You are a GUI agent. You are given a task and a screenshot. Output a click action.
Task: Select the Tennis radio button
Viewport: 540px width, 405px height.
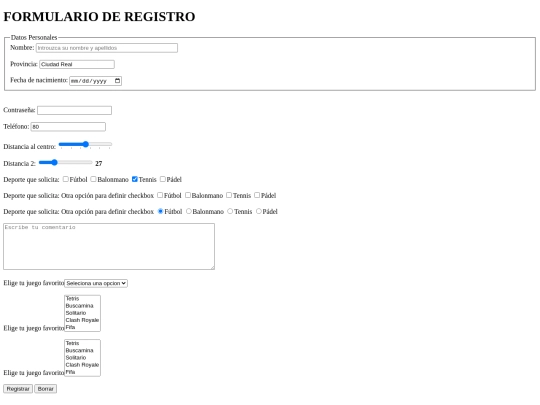click(230, 211)
